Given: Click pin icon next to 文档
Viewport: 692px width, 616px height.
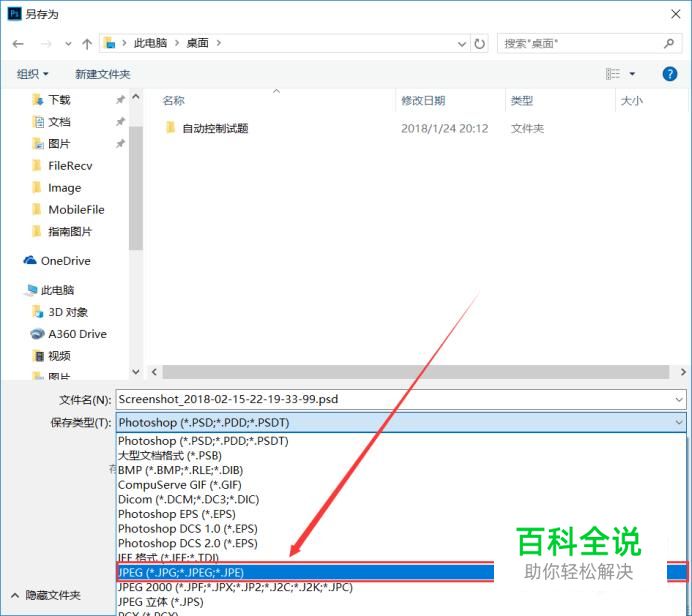Looking at the screenshot, I should [120, 122].
